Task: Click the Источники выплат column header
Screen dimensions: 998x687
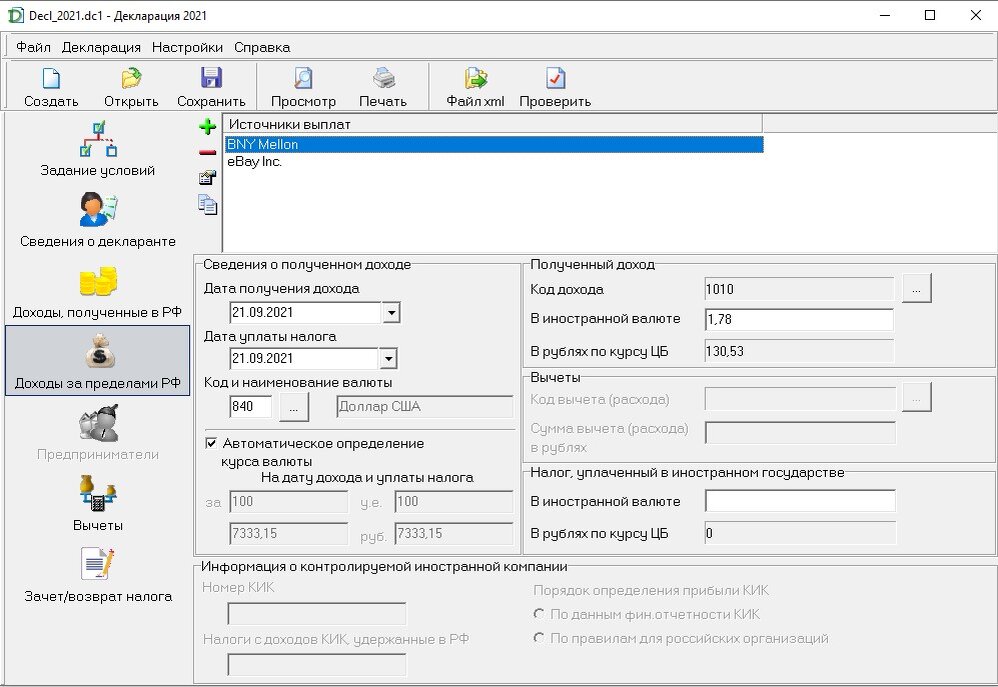Action: [x=493, y=124]
